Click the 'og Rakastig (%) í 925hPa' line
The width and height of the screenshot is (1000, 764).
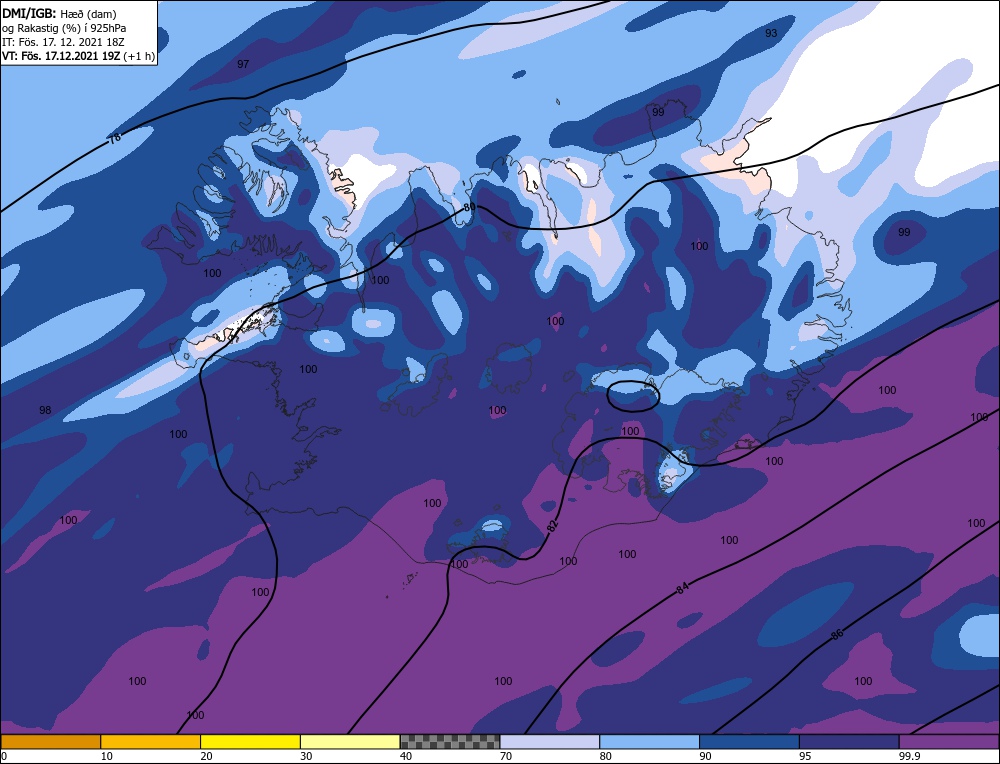[64, 28]
